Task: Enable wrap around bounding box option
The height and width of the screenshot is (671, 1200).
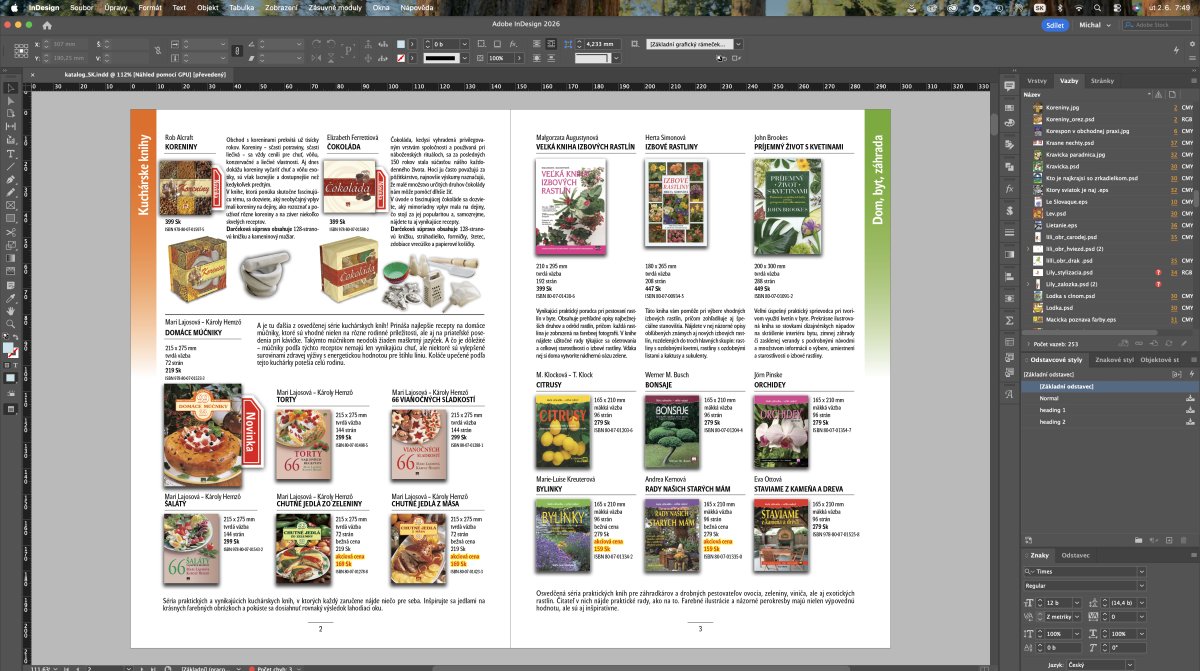Action: coord(551,43)
